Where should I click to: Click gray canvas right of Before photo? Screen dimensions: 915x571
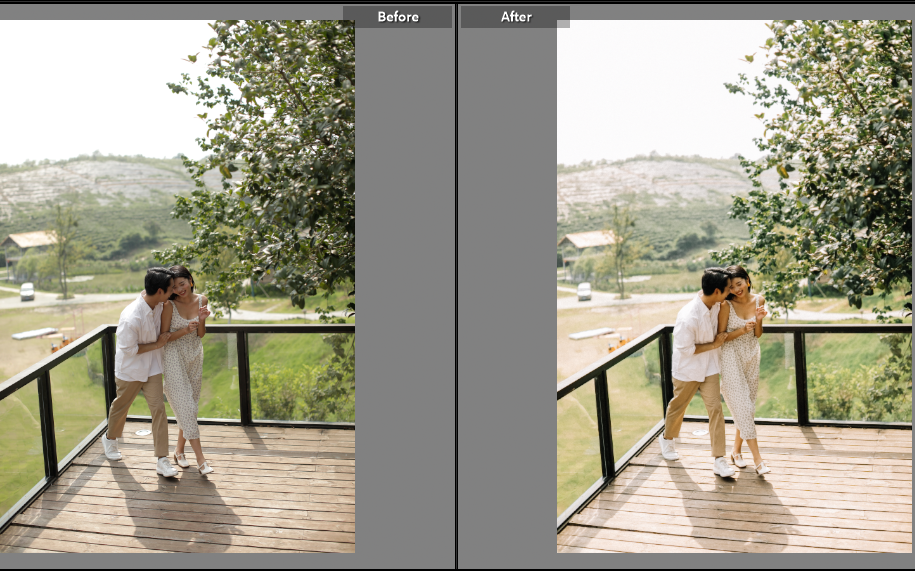pyautogui.click(x=404, y=300)
